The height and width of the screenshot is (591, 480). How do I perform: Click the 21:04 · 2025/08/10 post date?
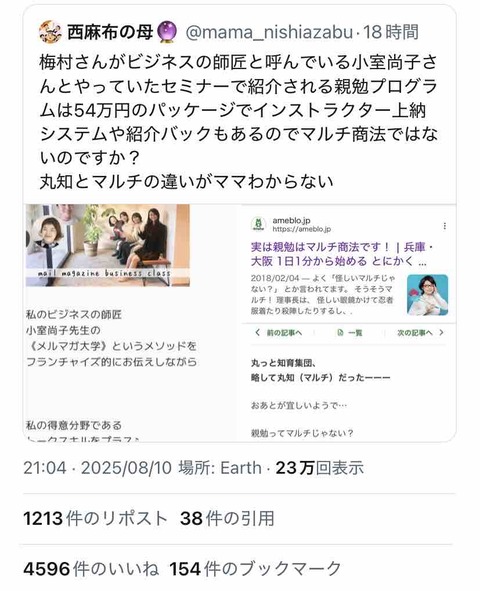(x=98, y=468)
